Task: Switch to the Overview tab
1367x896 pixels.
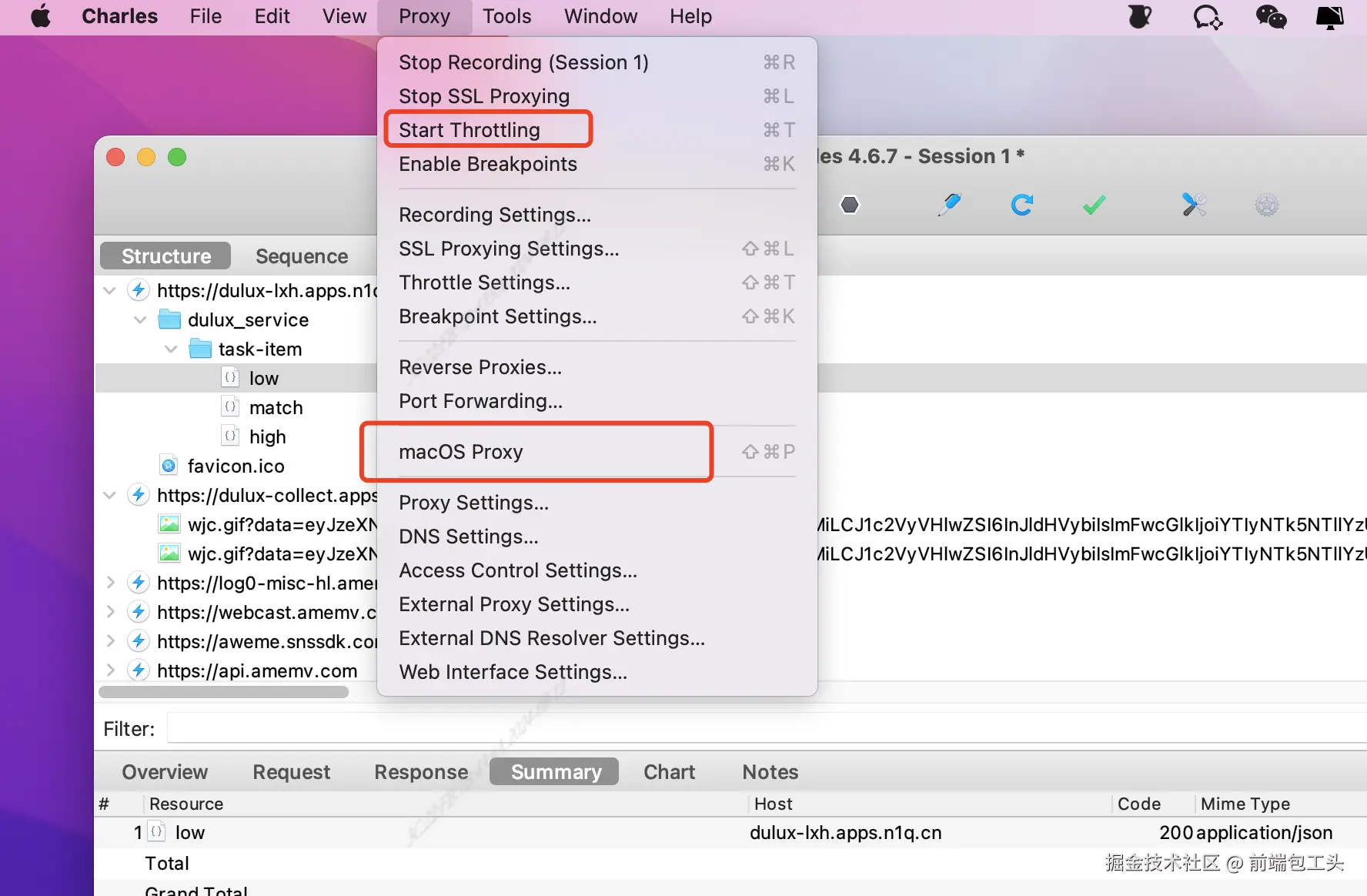Action: pyautogui.click(x=165, y=772)
